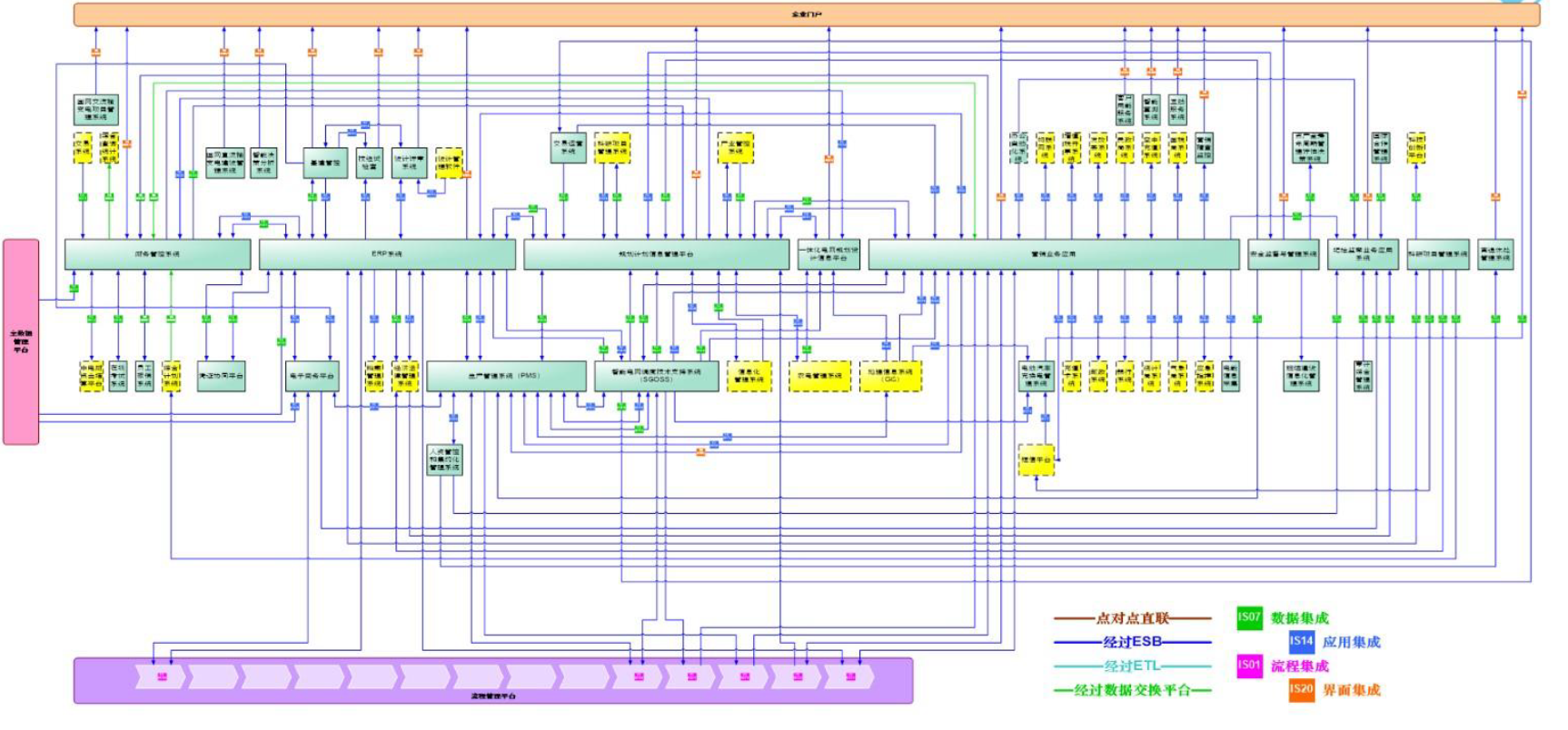Click the ERP系统 box
This screenshot has height=730, width=1568.
click(x=387, y=254)
